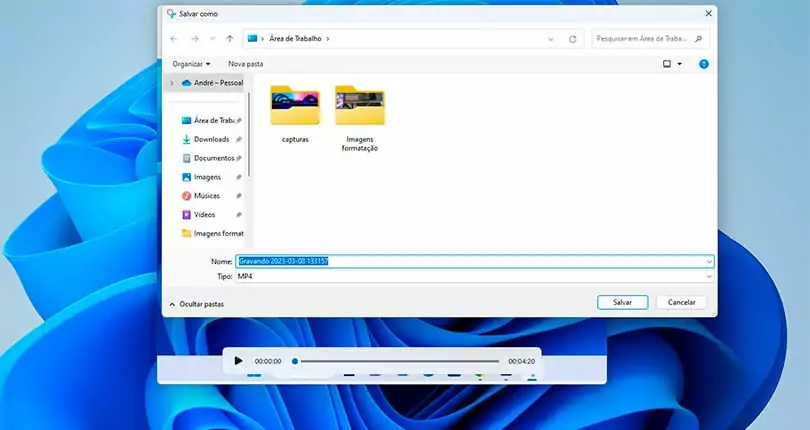The image size is (810, 430).
Task: Create a Nova pasta
Action: (x=246, y=64)
